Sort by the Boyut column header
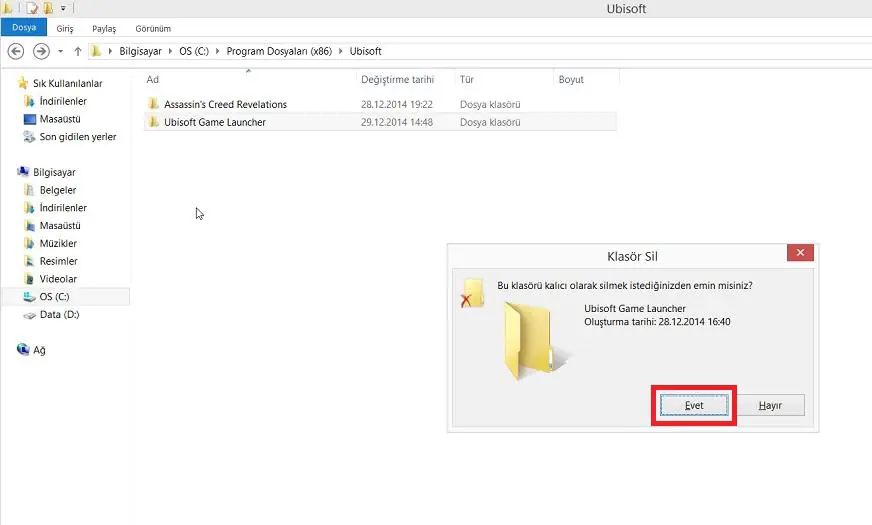The height and width of the screenshot is (525, 872). (x=571, y=80)
